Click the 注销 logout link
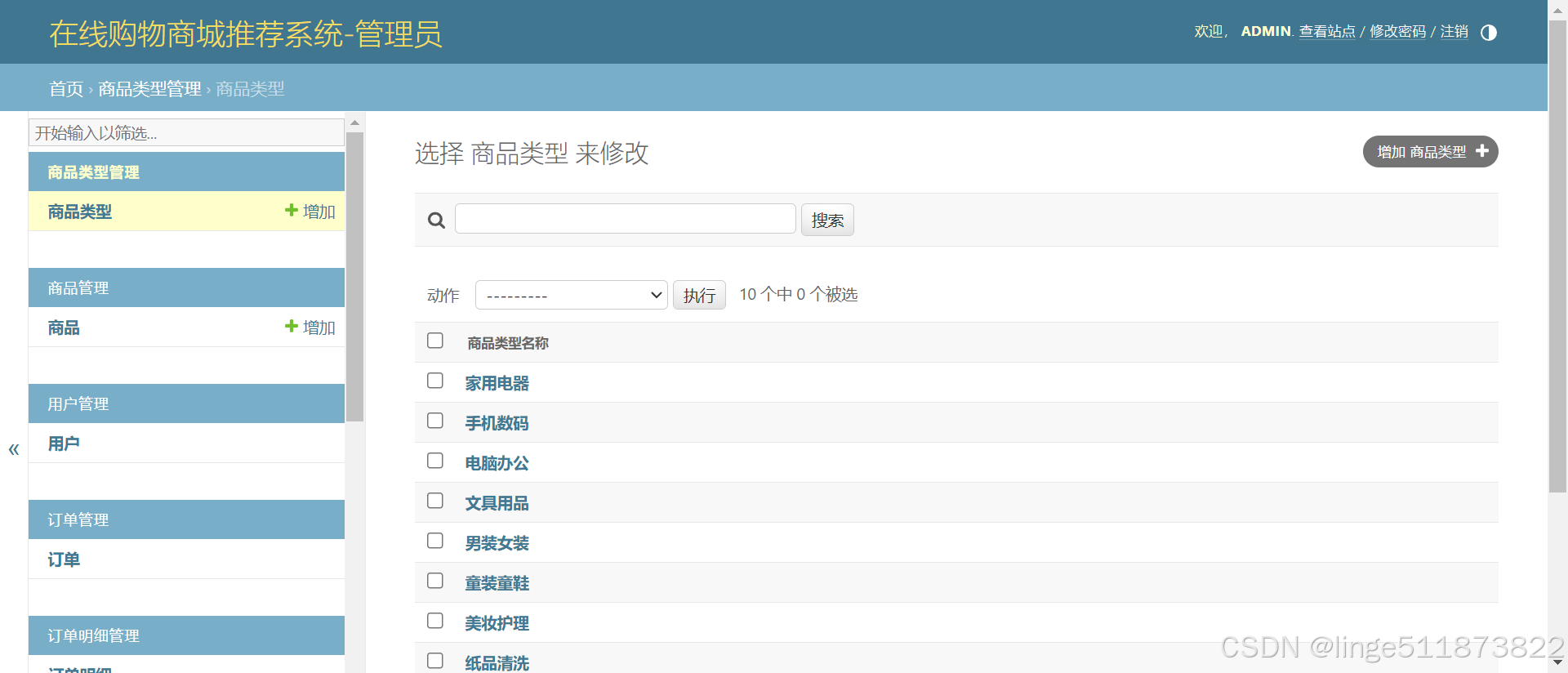Image resolution: width=1568 pixels, height=673 pixels. pos(1454,32)
